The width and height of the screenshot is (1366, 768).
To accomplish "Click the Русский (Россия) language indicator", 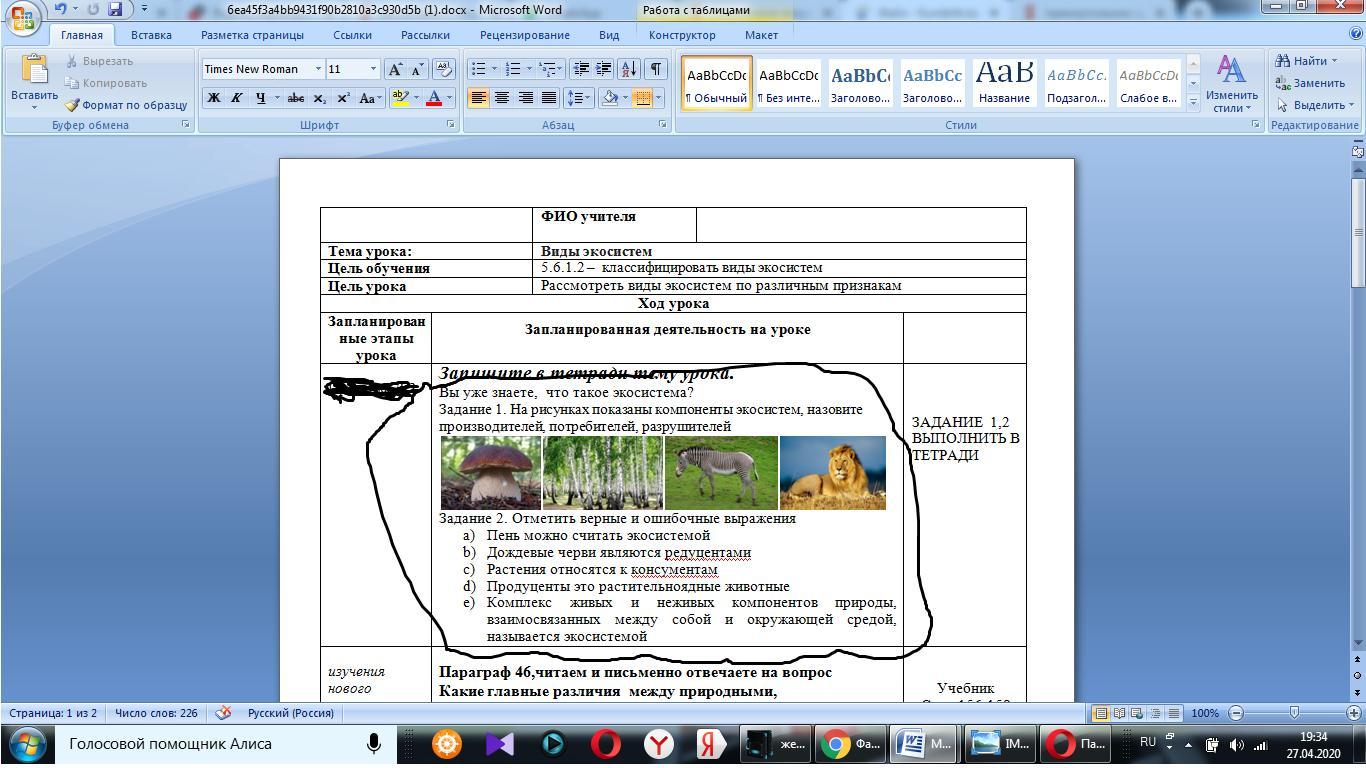I will [290, 713].
